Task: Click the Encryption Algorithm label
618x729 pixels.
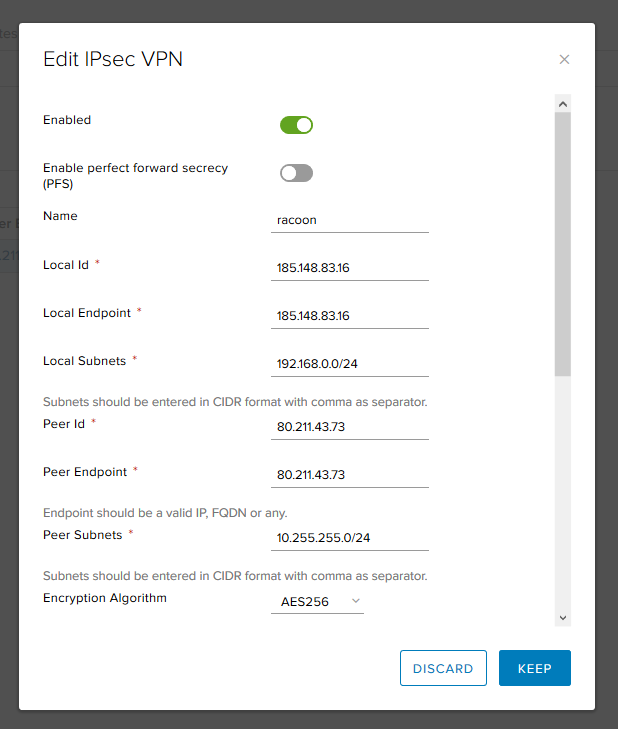Action: [x=105, y=598]
